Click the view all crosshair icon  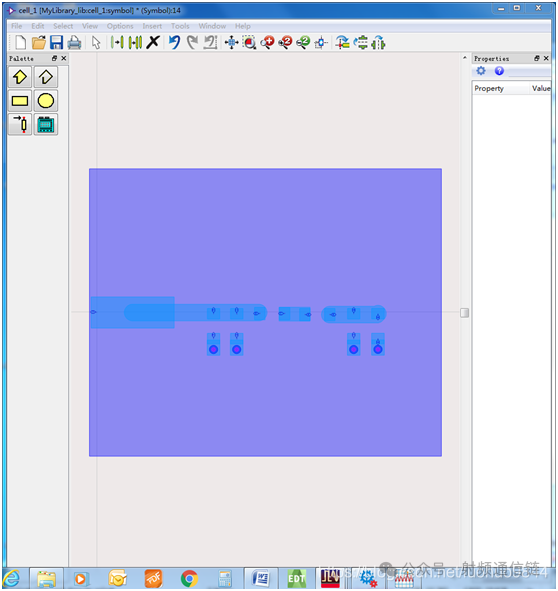coord(231,43)
